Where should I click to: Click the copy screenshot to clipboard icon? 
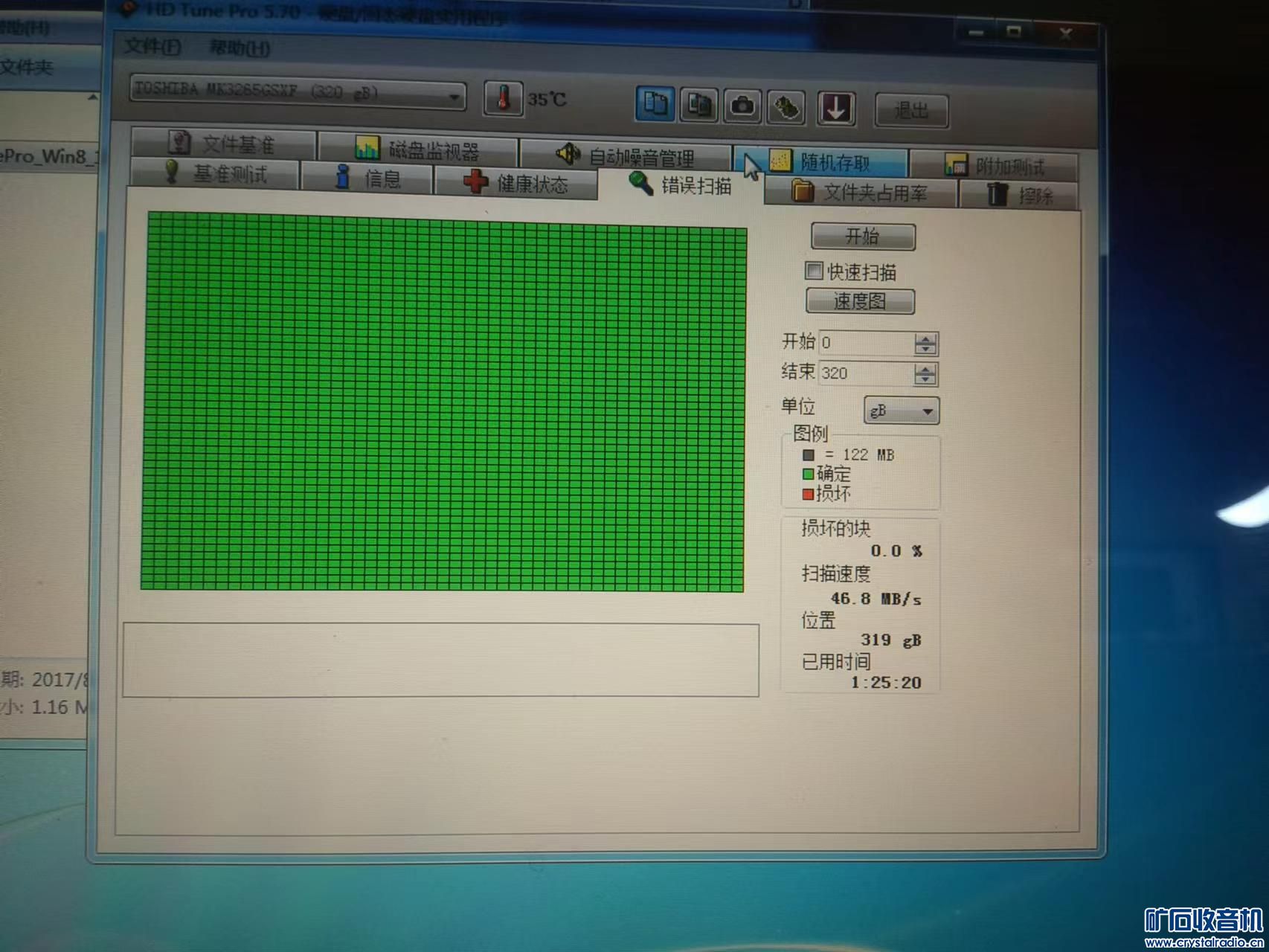pyautogui.click(x=698, y=105)
